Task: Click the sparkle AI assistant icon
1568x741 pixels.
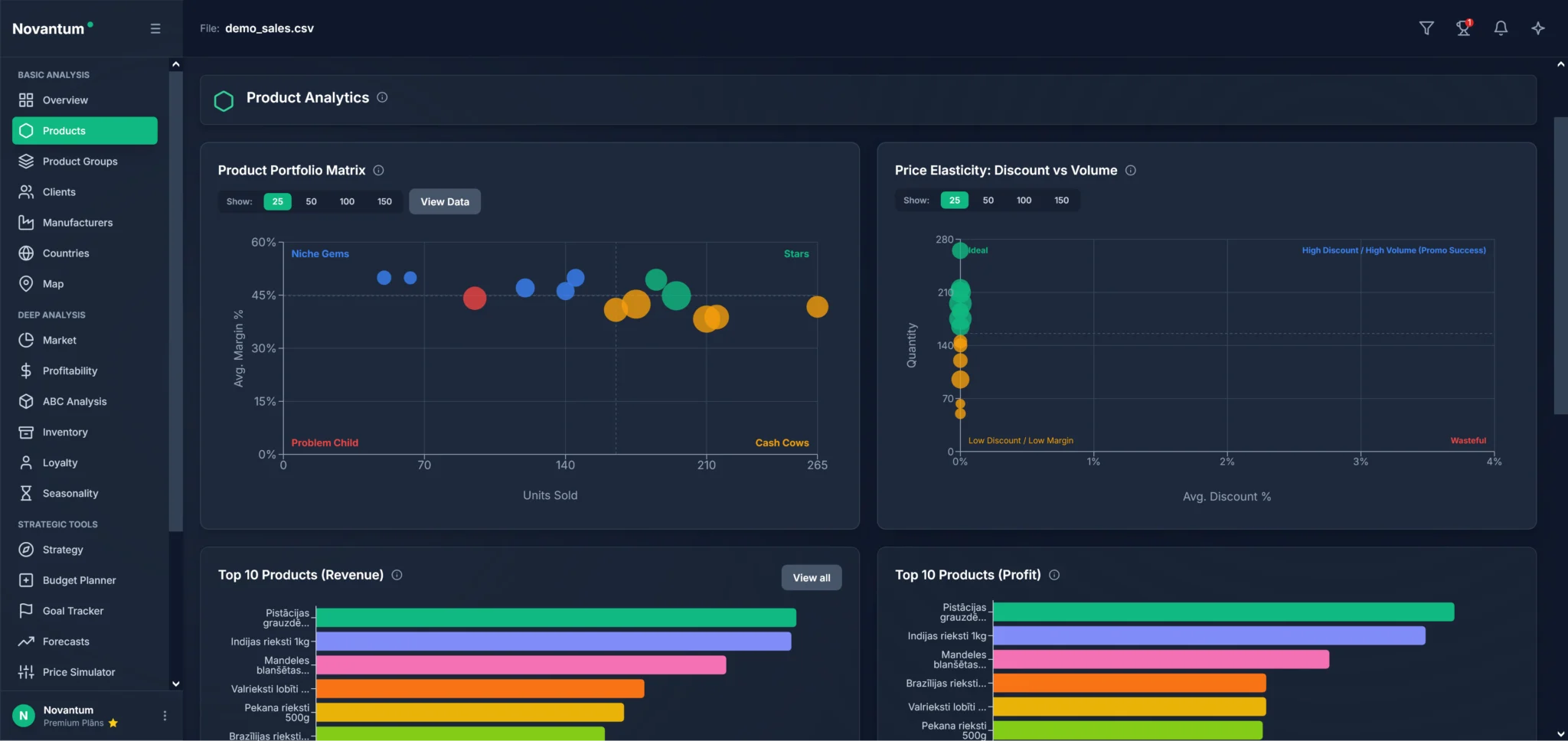Action: pyautogui.click(x=1538, y=28)
